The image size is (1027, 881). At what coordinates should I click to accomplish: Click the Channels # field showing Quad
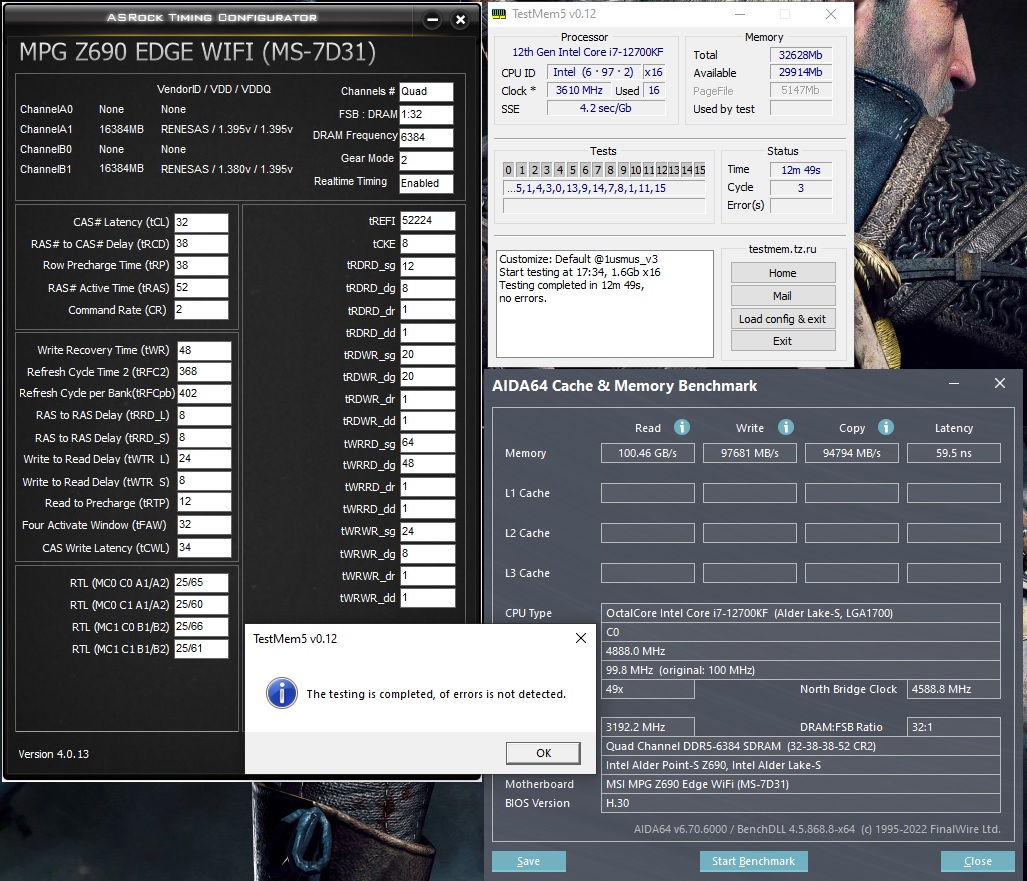[426, 92]
